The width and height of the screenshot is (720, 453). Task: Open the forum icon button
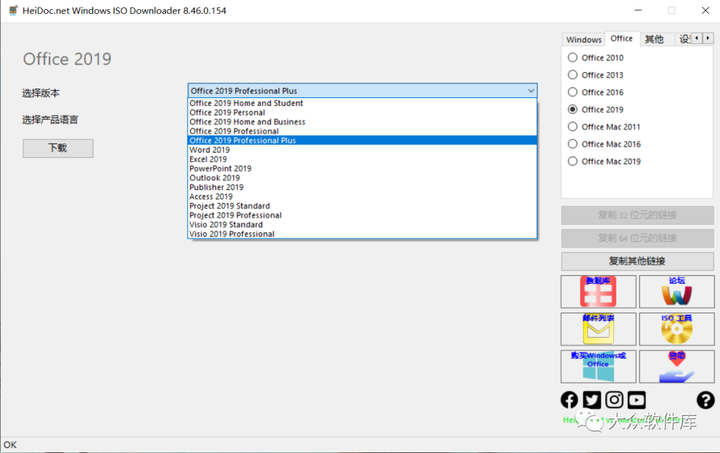click(x=677, y=291)
